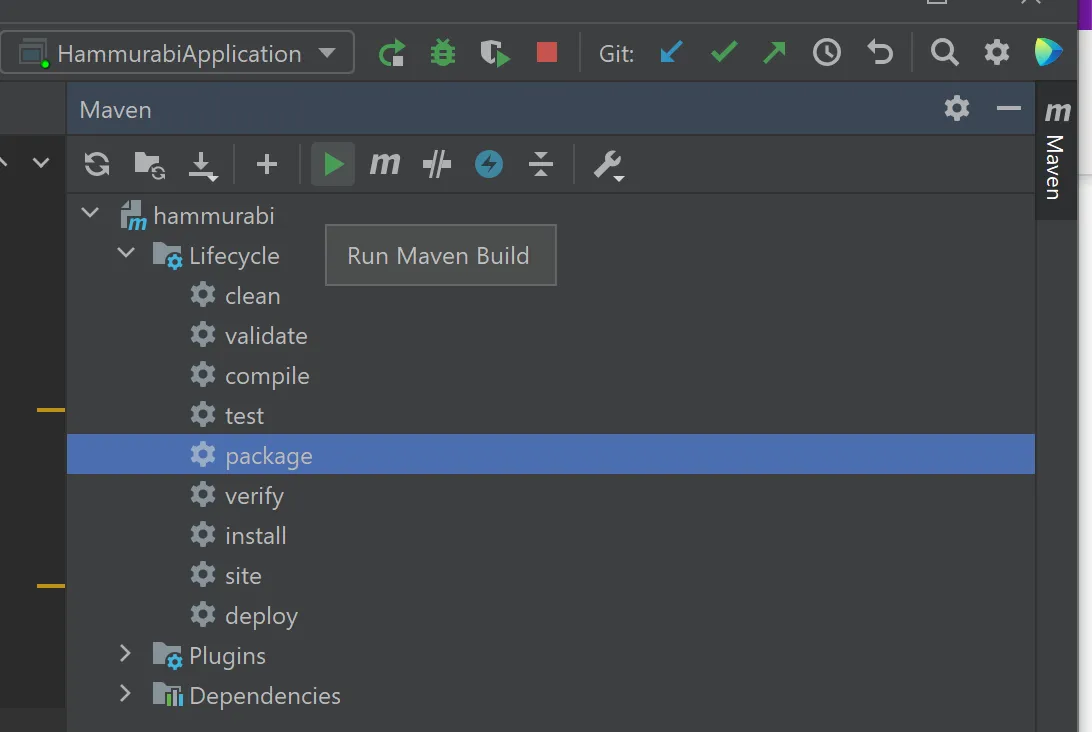This screenshot has width=1092, height=732.
Task: Open IDE settings gear in main toolbar
Action: point(997,52)
